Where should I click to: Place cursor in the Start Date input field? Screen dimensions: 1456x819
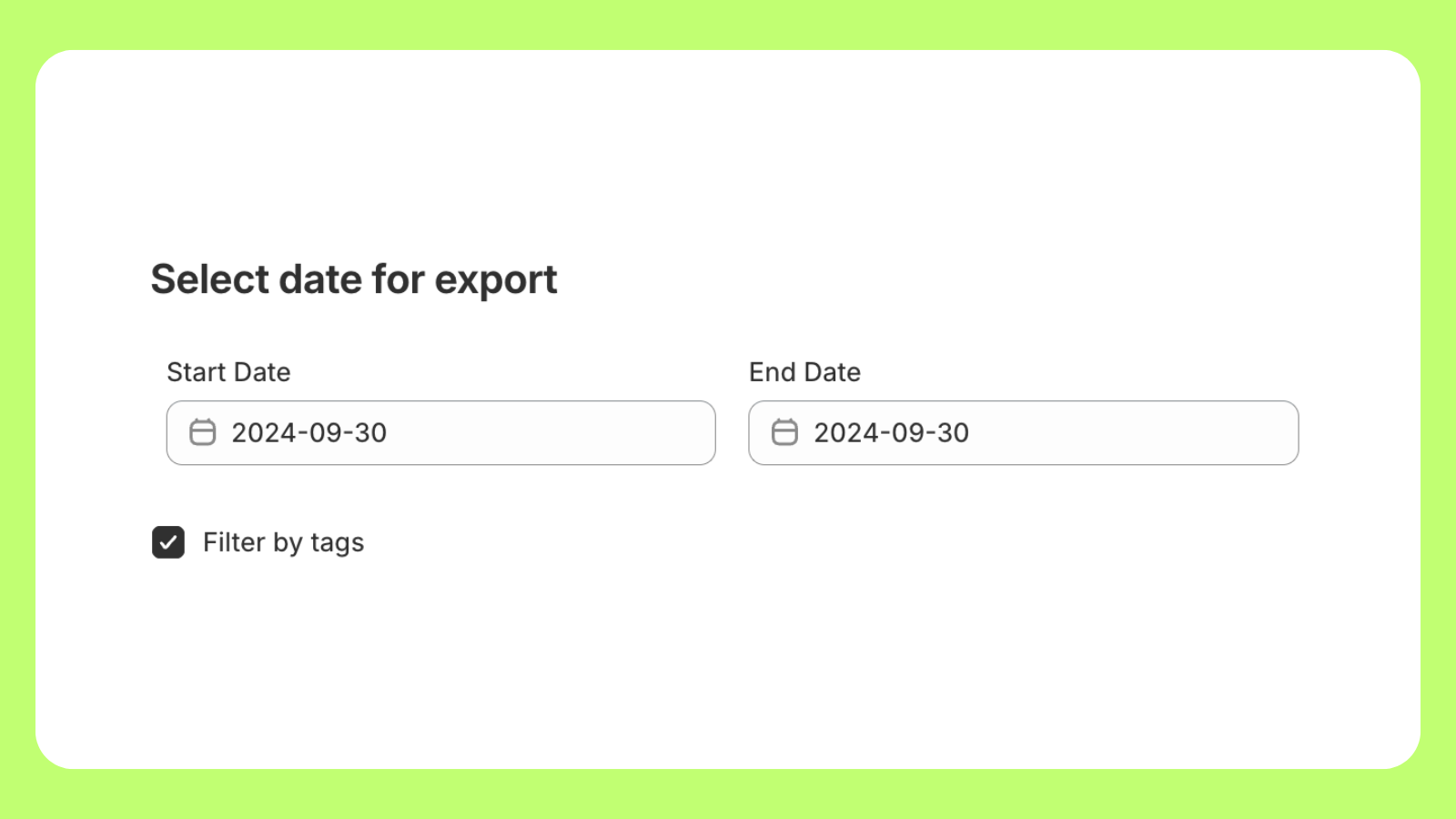coord(455,432)
